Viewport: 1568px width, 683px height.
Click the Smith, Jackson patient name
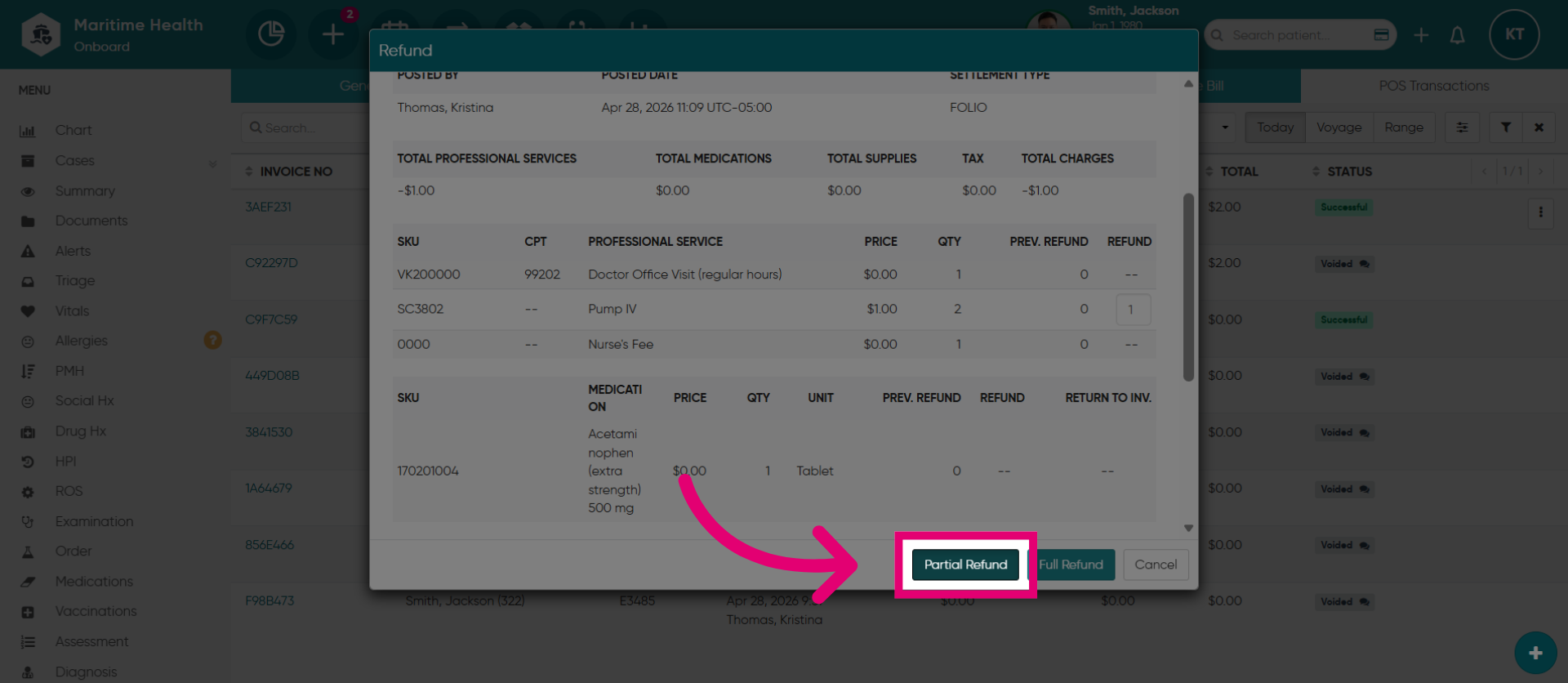[1133, 11]
